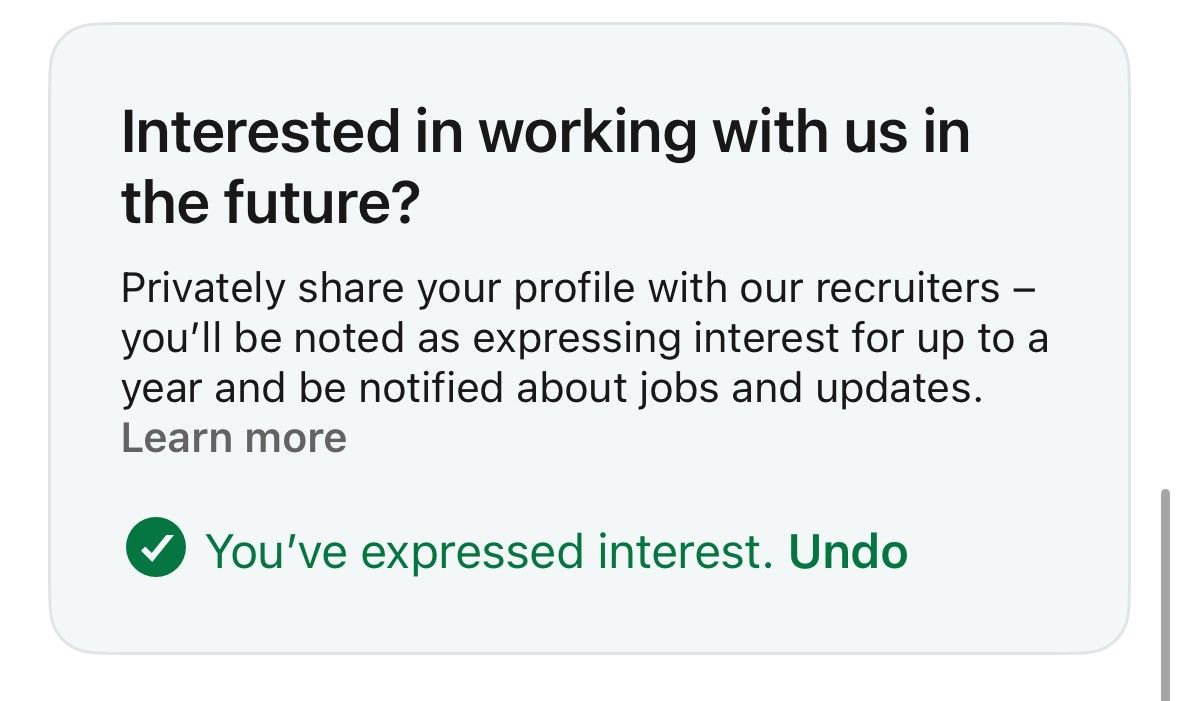1179x701 pixels.
Task: Click "You've expressed interest." status text
Action: click(489, 551)
